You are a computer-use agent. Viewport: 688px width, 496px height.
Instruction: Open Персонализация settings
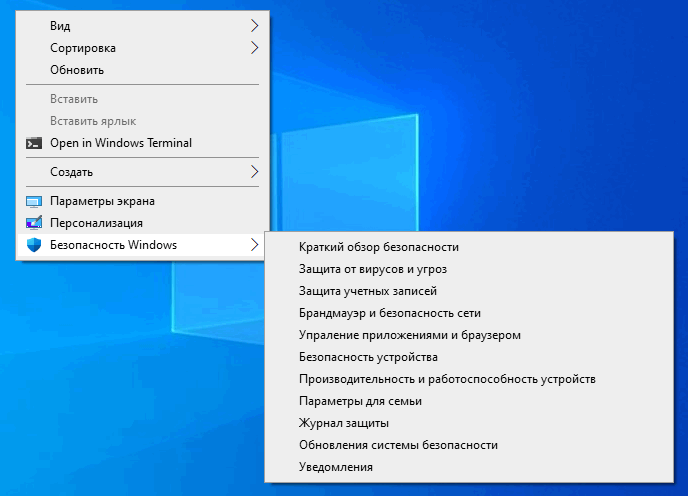tap(143, 223)
